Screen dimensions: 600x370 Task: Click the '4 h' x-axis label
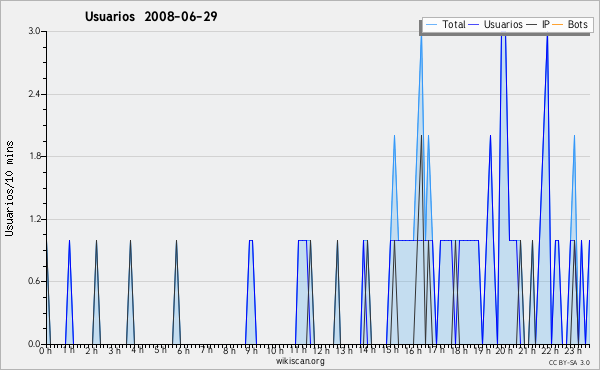tap(137, 350)
